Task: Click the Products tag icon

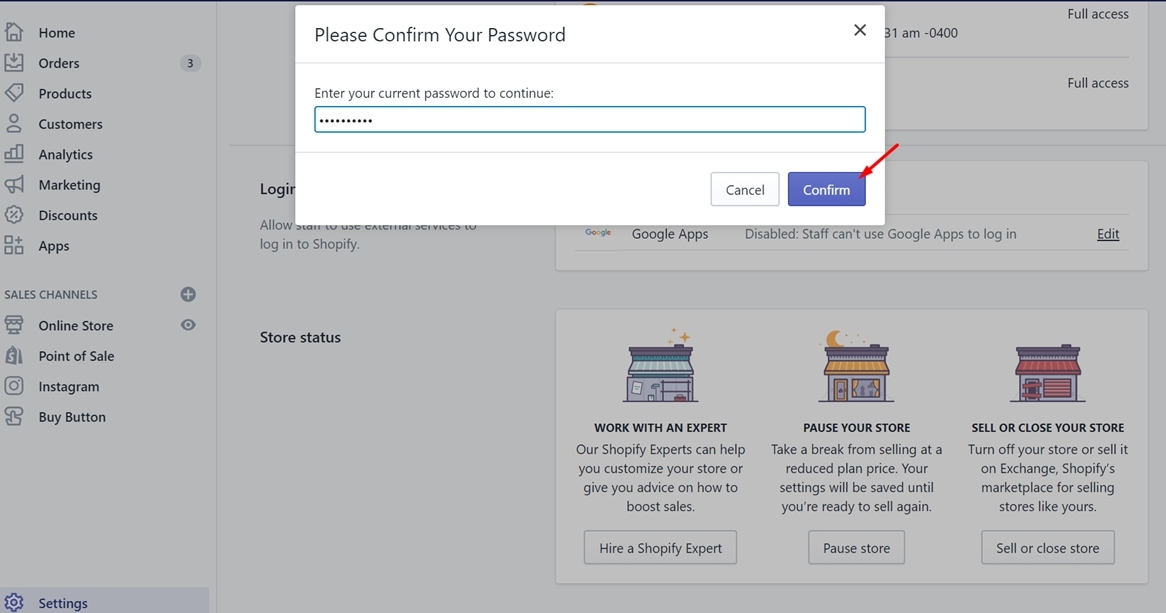Action: point(14,93)
